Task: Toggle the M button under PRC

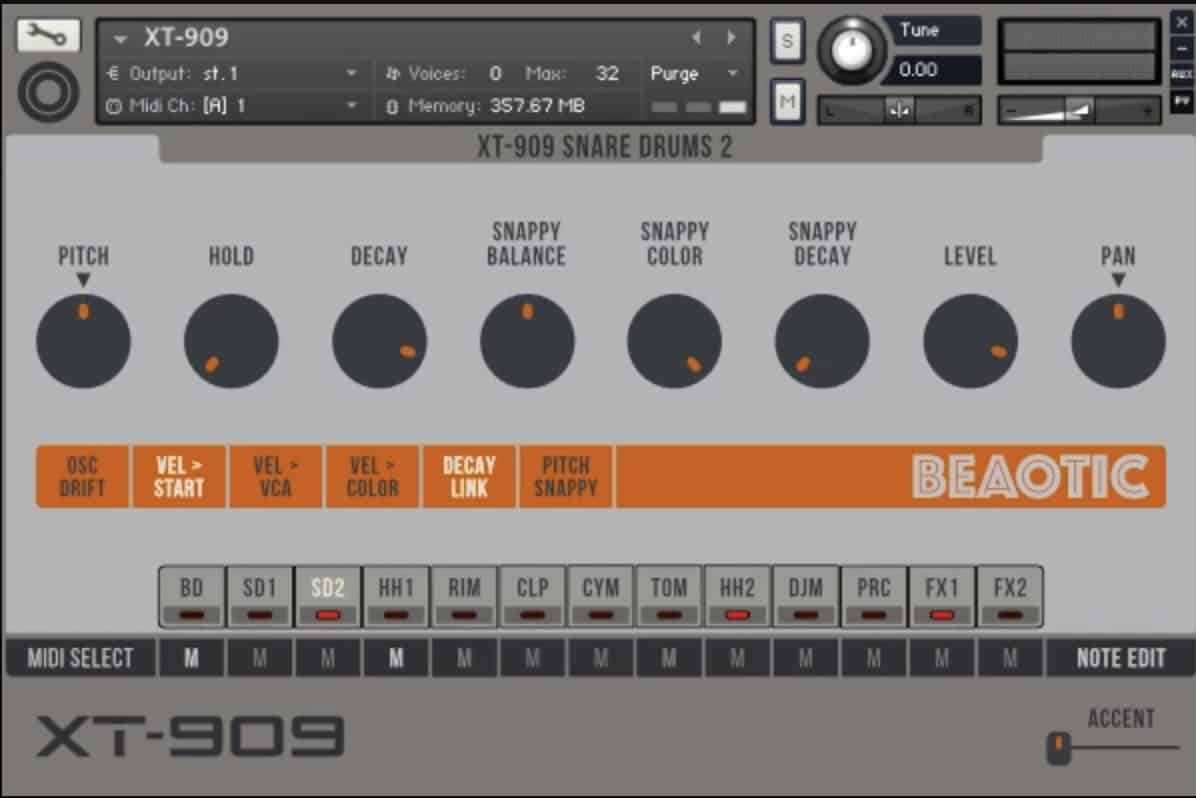Action: [x=873, y=658]
